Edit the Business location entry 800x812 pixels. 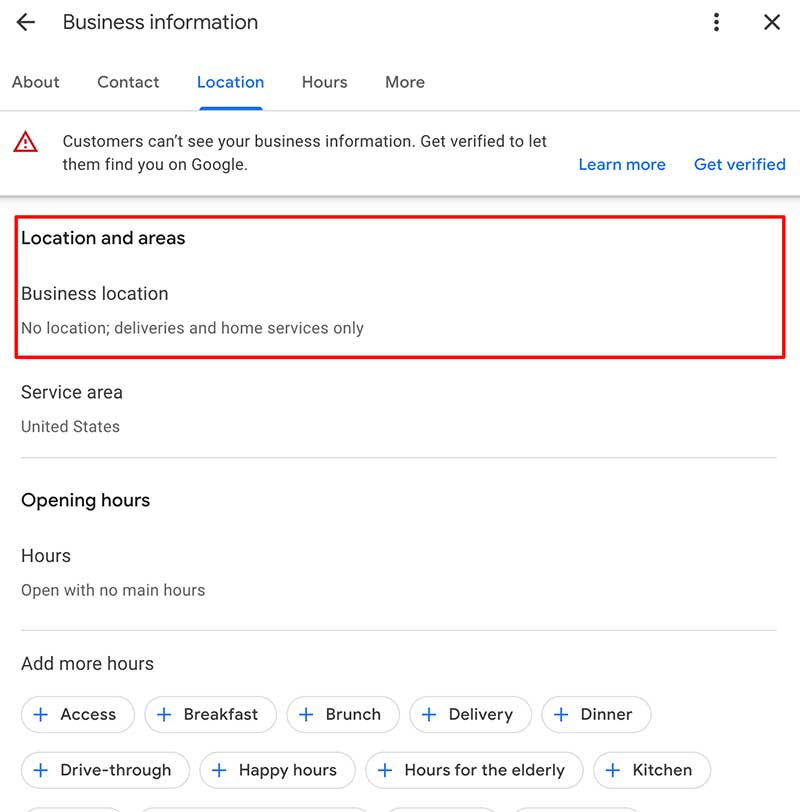192,310
